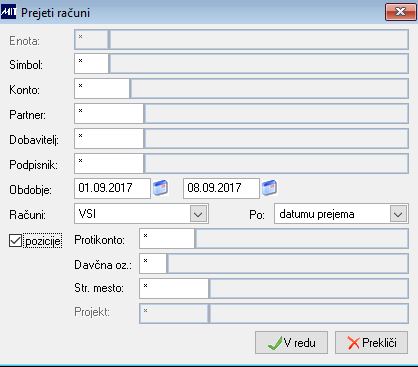This screenshot has height=367, width=418.
Task: Expand the Po datumu prejema dropdown arrow
Action: pos(398,214)
